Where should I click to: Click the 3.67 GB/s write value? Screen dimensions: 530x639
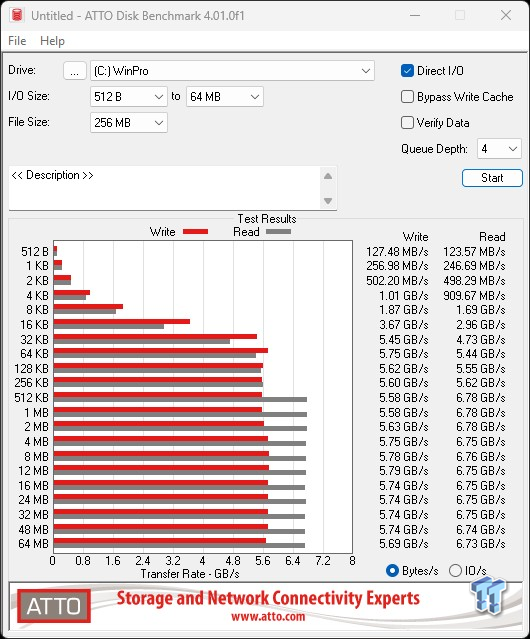coord(404,325)
